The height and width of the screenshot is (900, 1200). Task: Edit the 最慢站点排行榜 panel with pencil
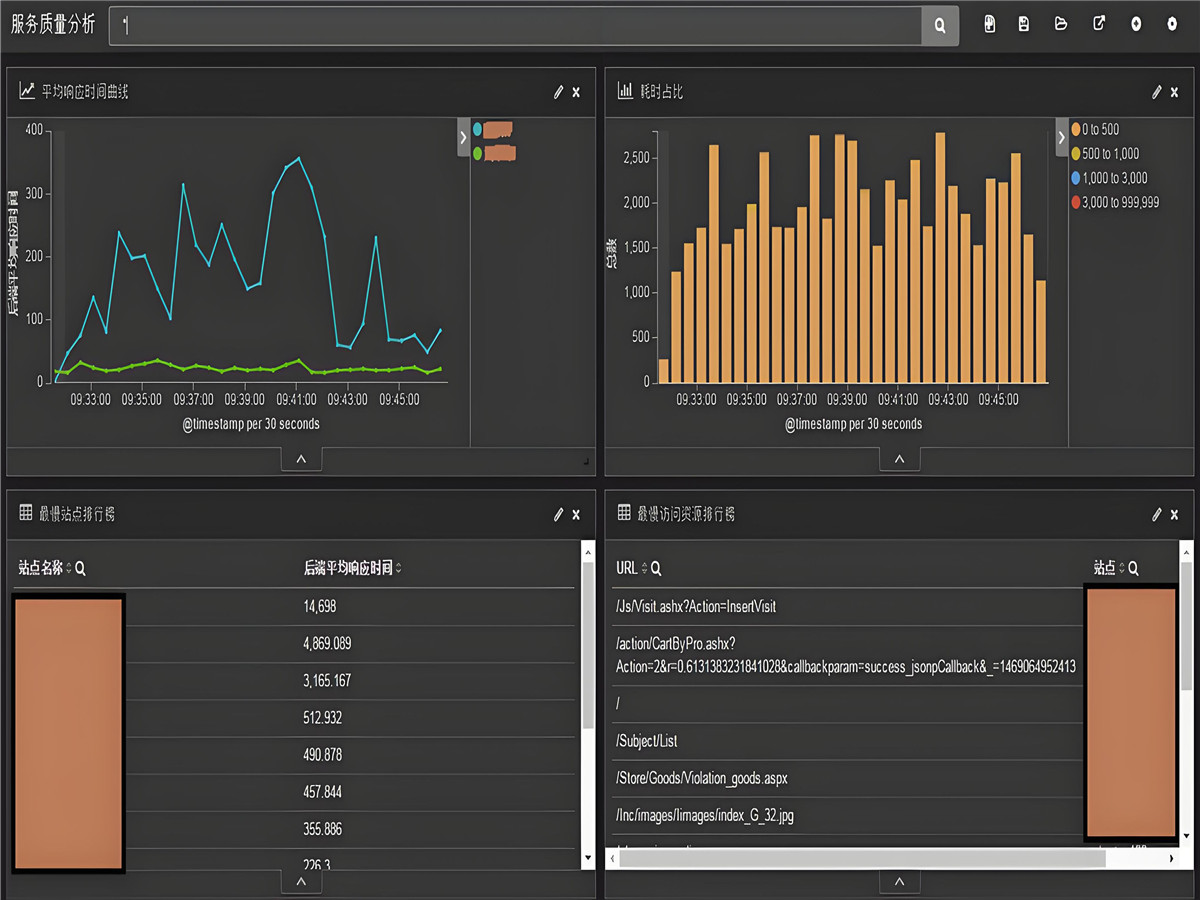(x=558, y=514)
